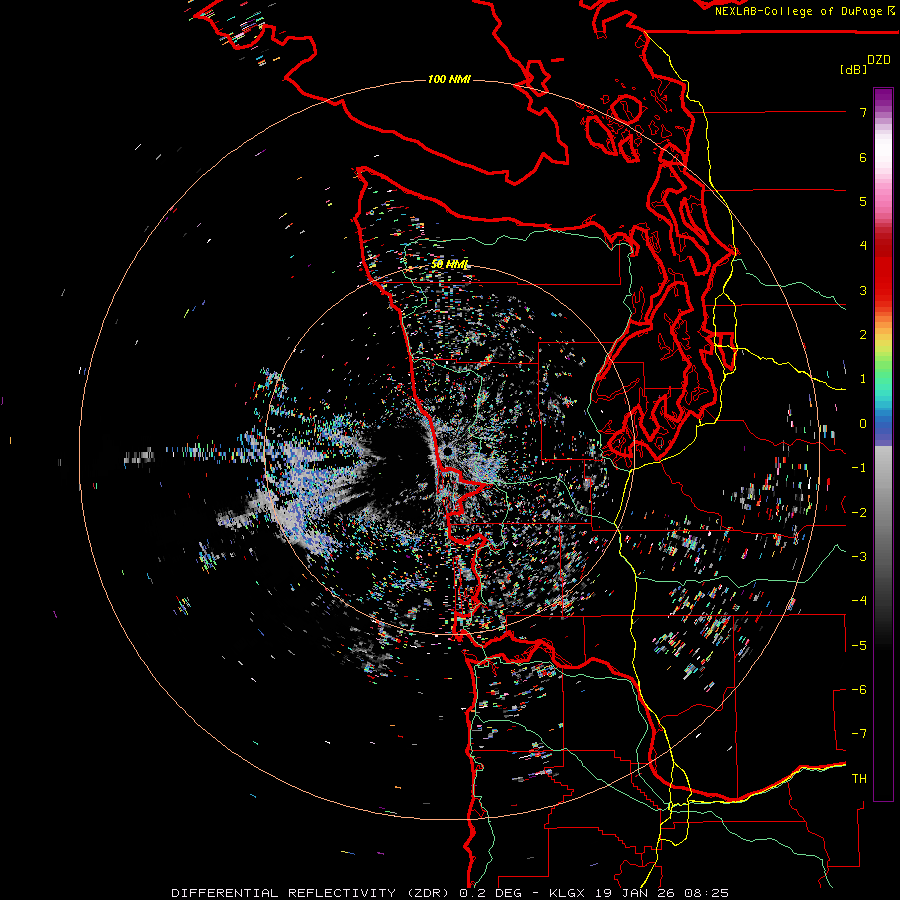The height and width of the screenshot is (900, 900).
Task: Click the 2 value on color scale
Action: [x=863, y=335]
